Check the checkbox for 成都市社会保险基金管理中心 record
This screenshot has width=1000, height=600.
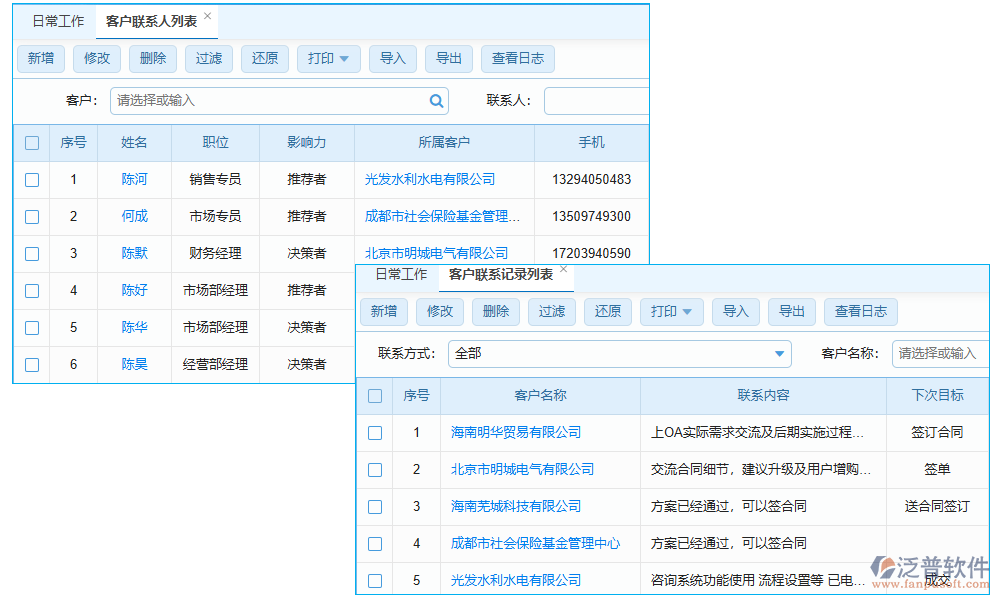click(x=375, y=544)
